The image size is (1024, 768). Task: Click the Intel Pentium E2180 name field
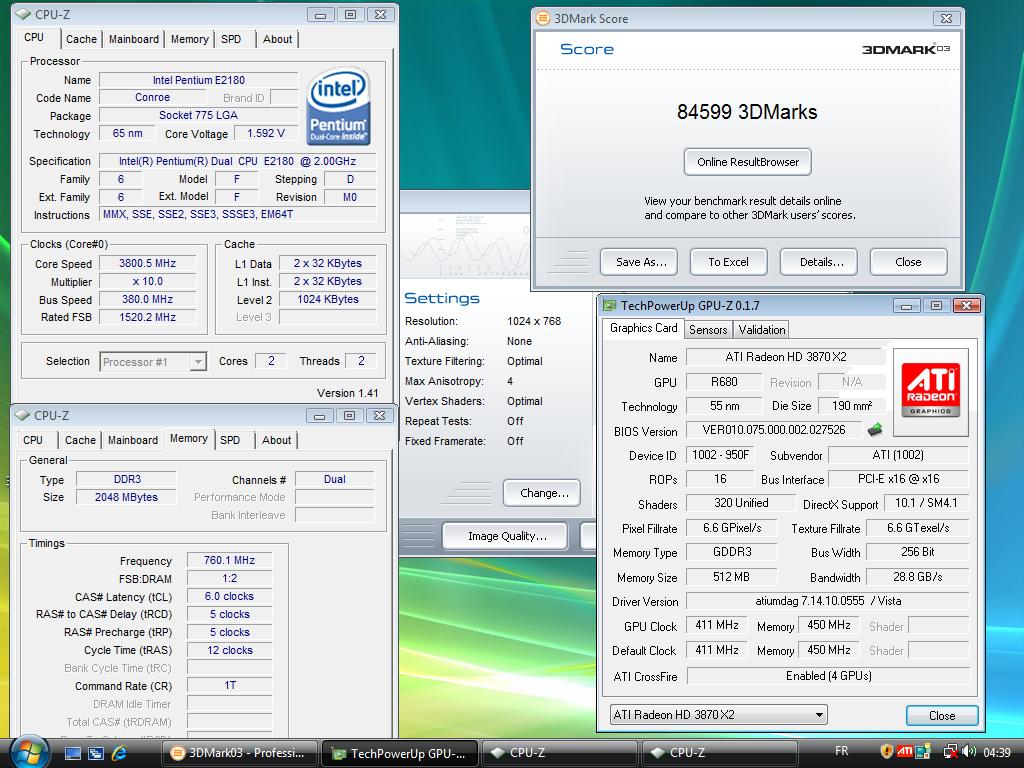(199, 80)
